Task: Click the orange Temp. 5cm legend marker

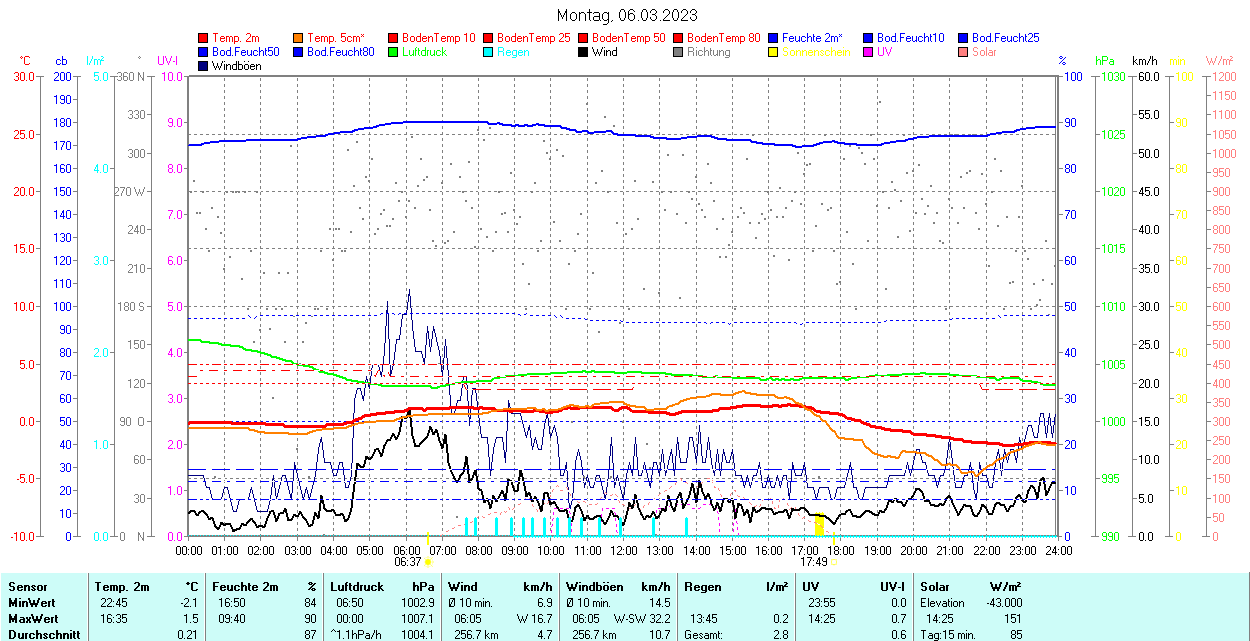Action: click(x=299, y=38)
